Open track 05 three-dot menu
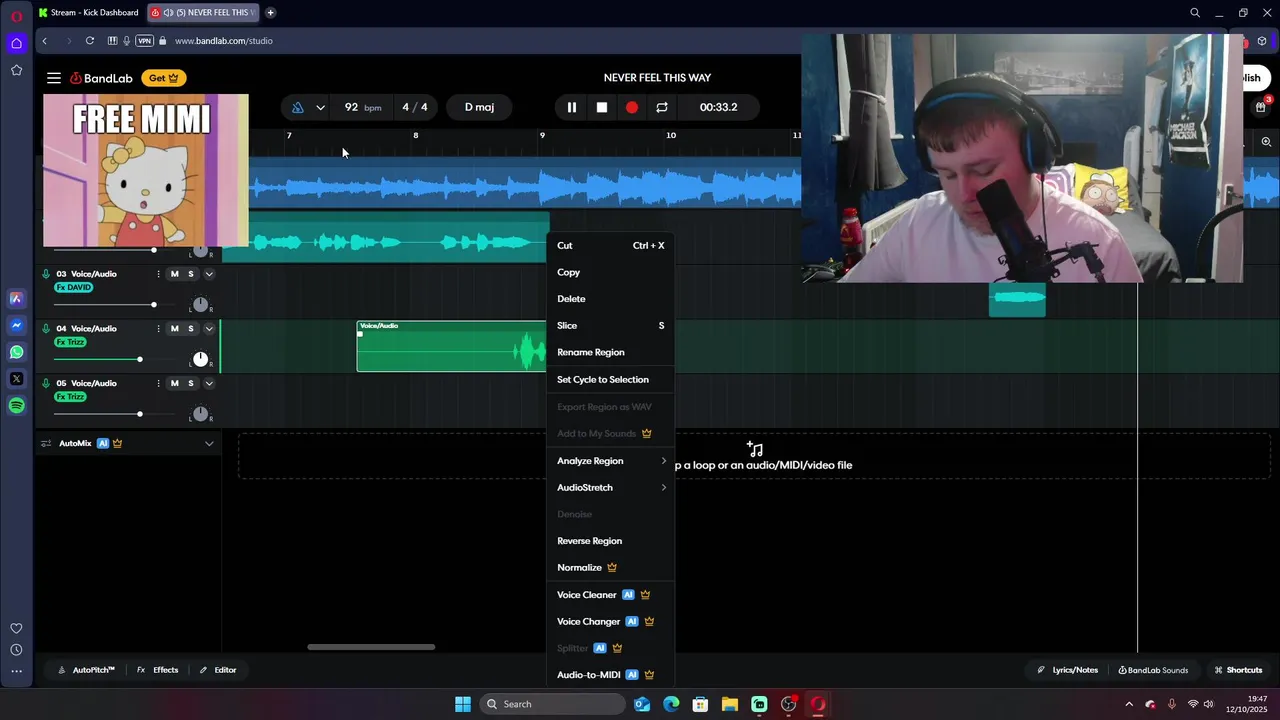The image size is (1280, 720). click(158, 383)
